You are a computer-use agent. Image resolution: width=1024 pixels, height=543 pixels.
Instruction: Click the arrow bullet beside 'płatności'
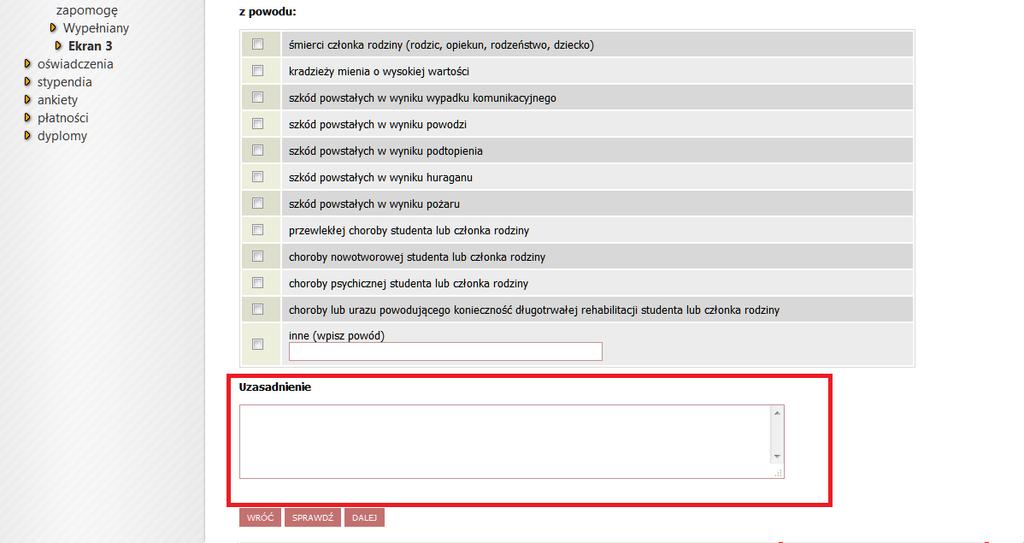[x=27, y=118]
